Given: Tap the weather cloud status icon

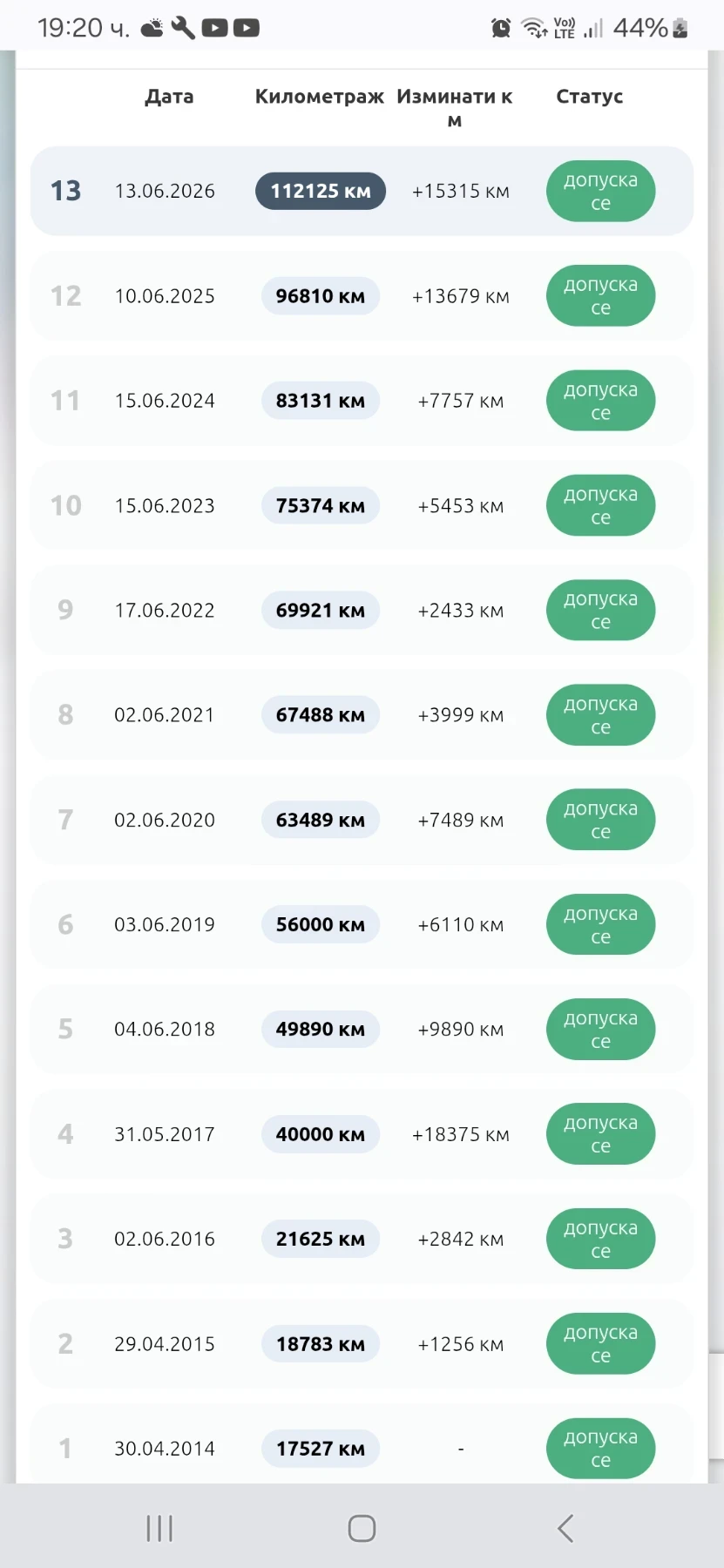Looking at the screenshot, I should point(152,28).
